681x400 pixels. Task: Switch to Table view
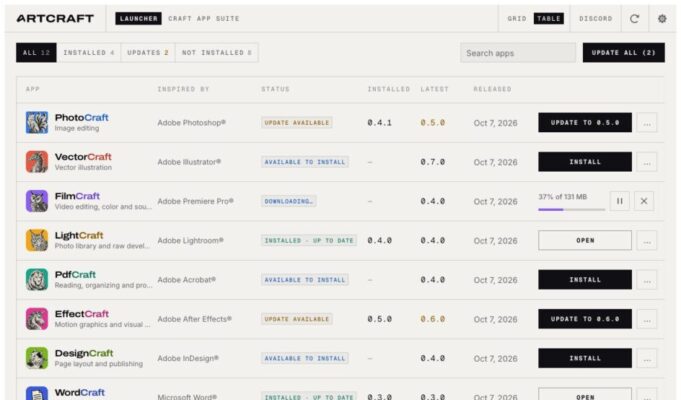549,19
